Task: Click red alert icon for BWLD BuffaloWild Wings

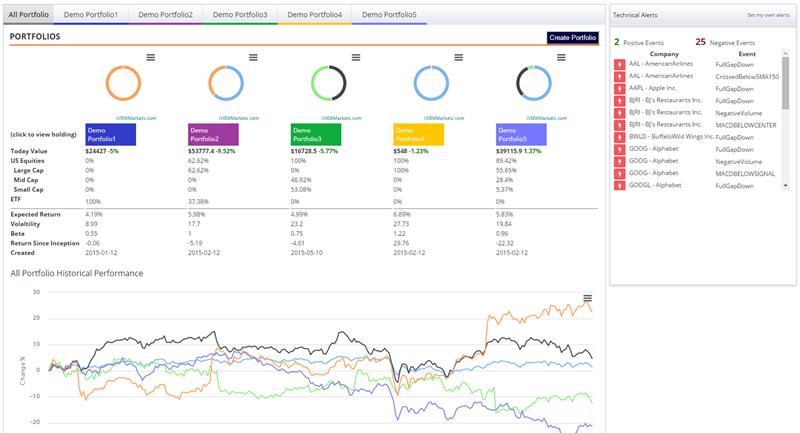Action: 619,137
